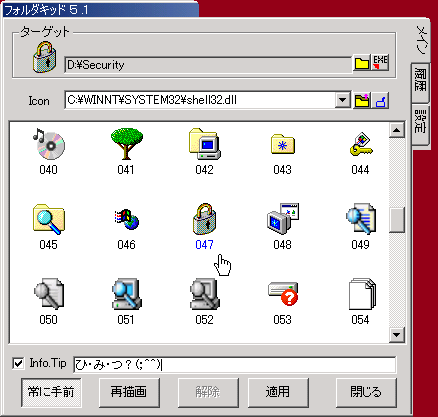The width and height of the screenshot is (438, 417).
Task: Click the 適用 button
Action: tap(278, 392)
